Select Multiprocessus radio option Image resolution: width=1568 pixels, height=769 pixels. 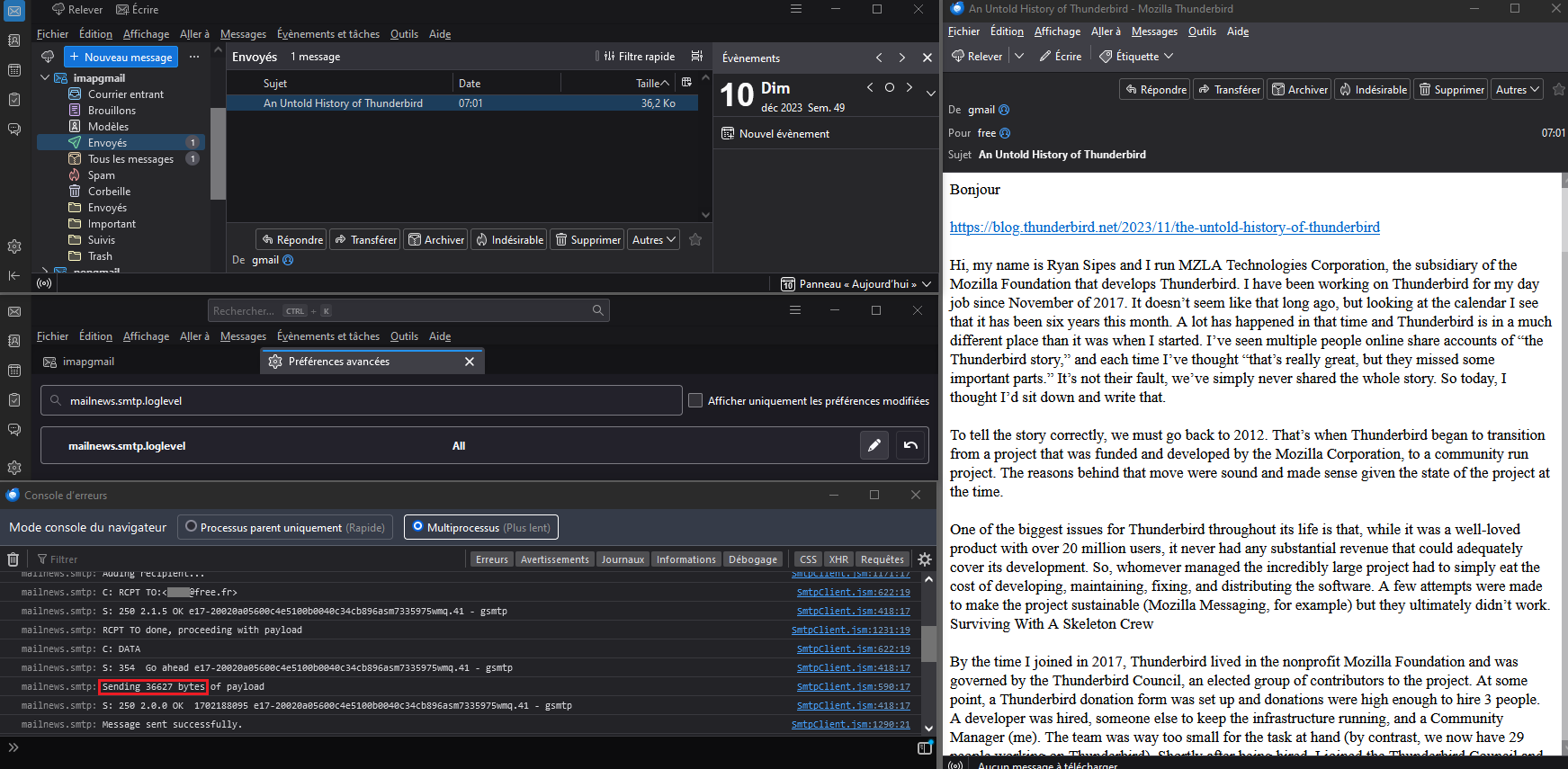(417, 527)
